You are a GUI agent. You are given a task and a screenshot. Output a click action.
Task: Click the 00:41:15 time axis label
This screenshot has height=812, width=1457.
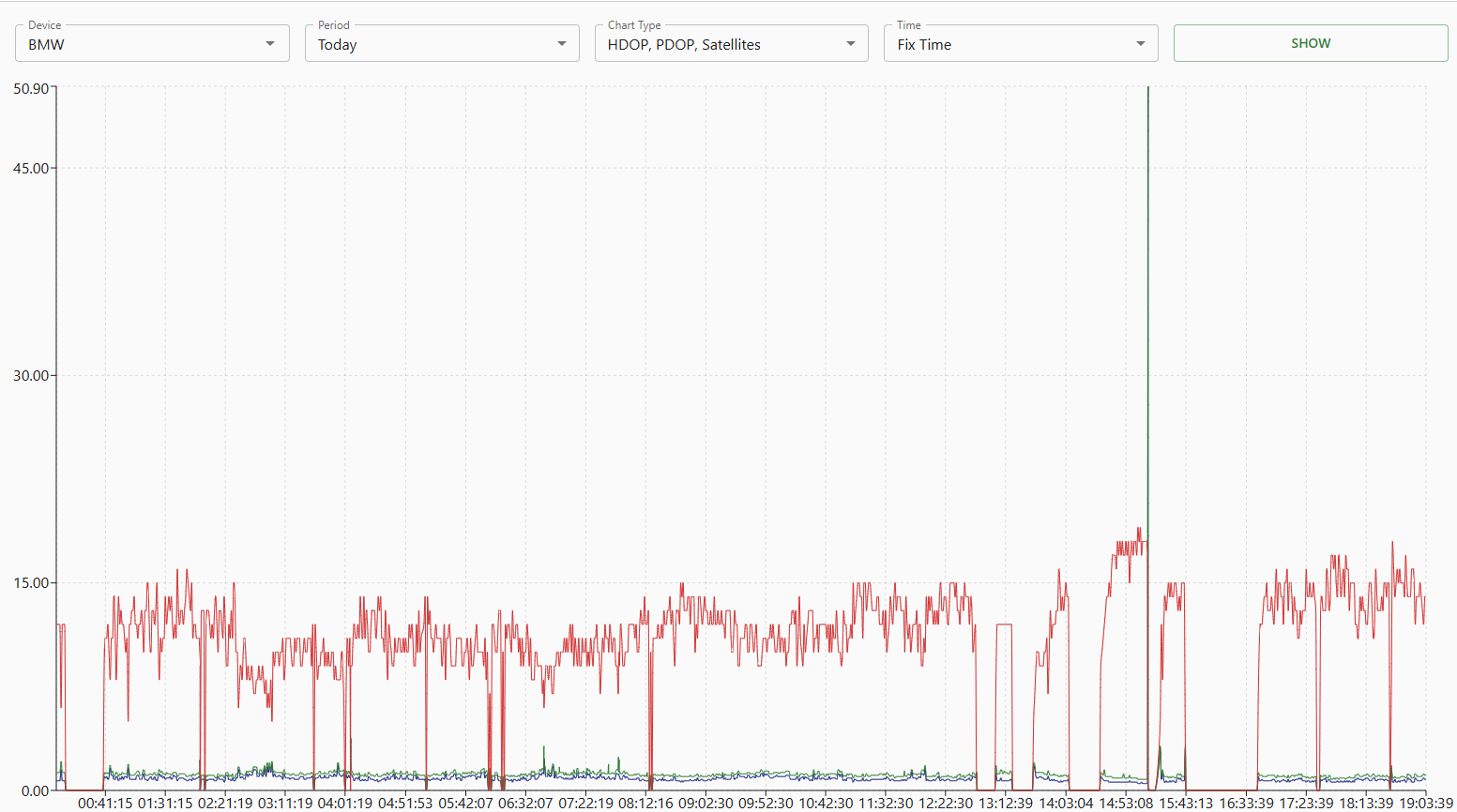tap(106, 804)
